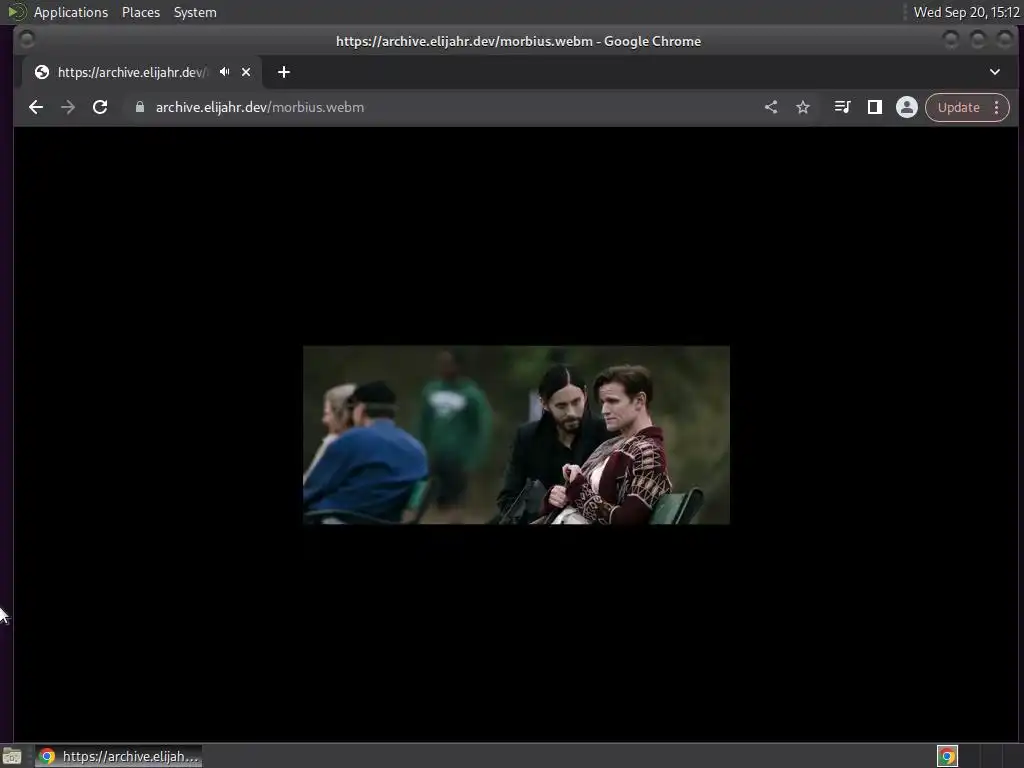The width and height of the screenshot is (1024, 768).
Task: Open the System menu
Action: [x=195, y=12]
